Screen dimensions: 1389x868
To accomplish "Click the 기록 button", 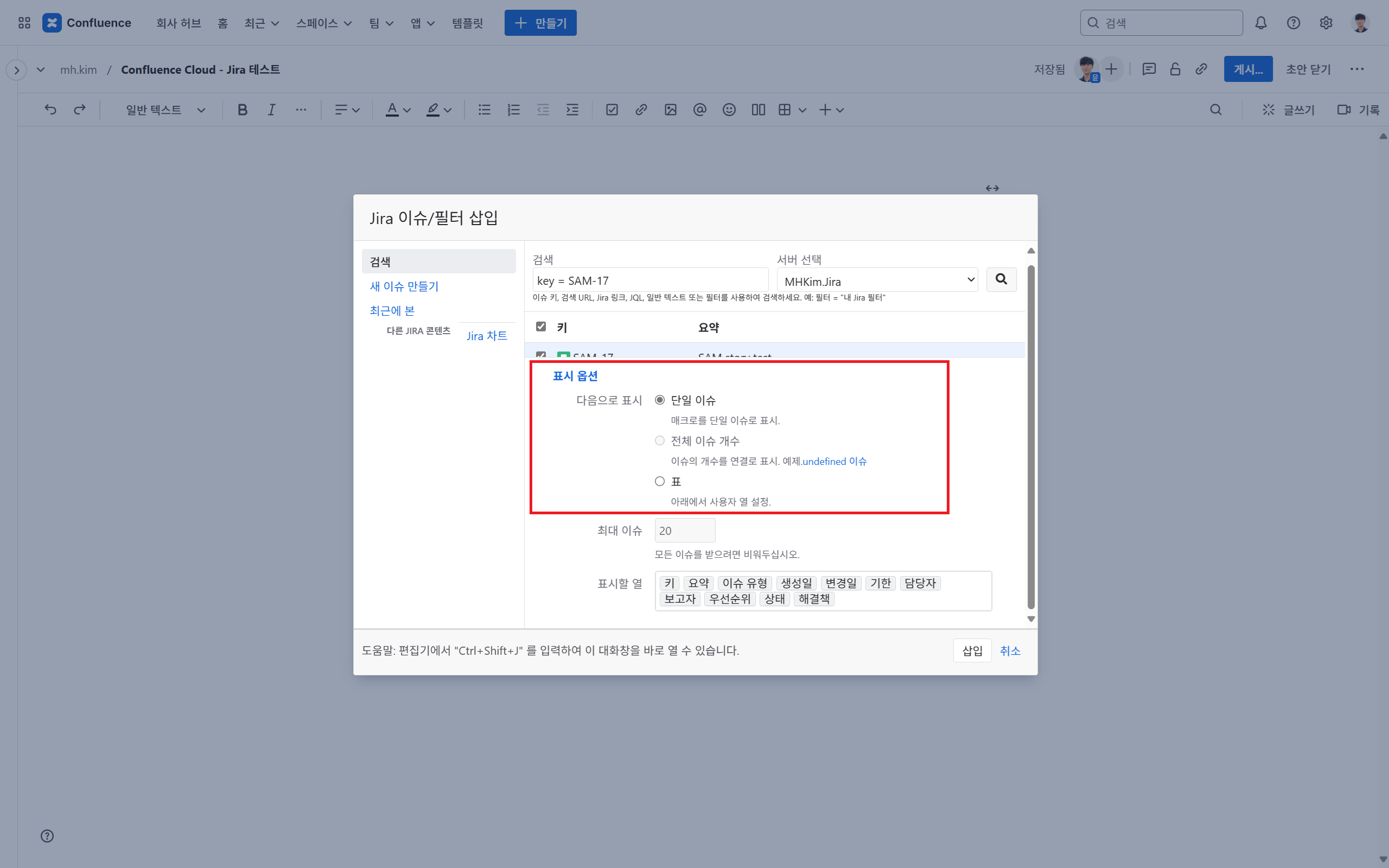I will (x=1358, y=110).
